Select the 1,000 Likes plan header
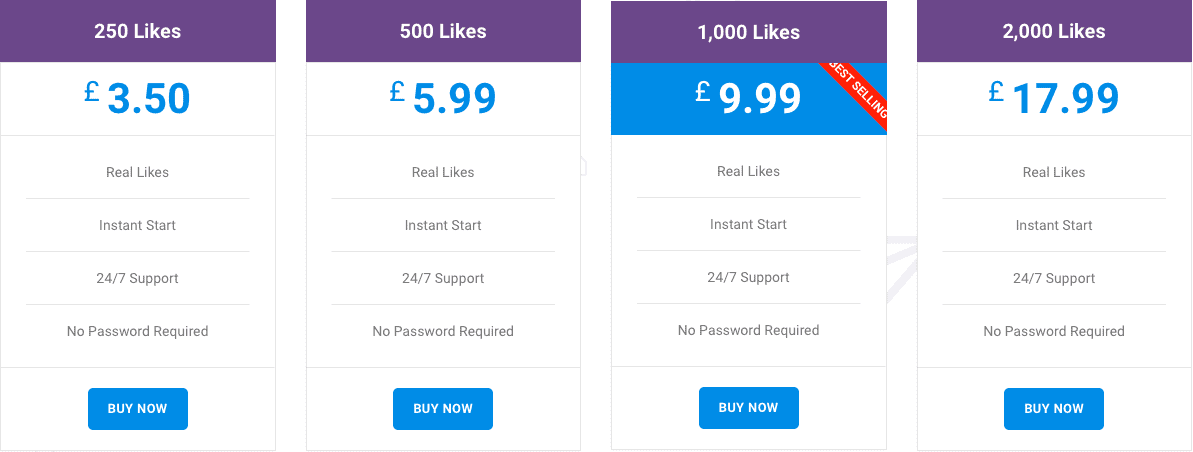 click(x=749, y=32)
